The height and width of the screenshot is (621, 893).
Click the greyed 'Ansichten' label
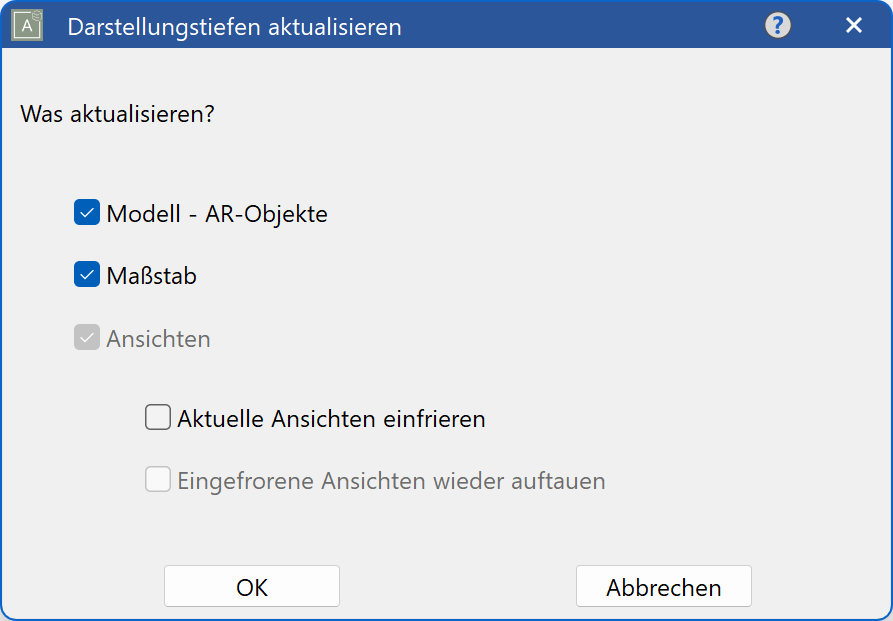point(159,339)
